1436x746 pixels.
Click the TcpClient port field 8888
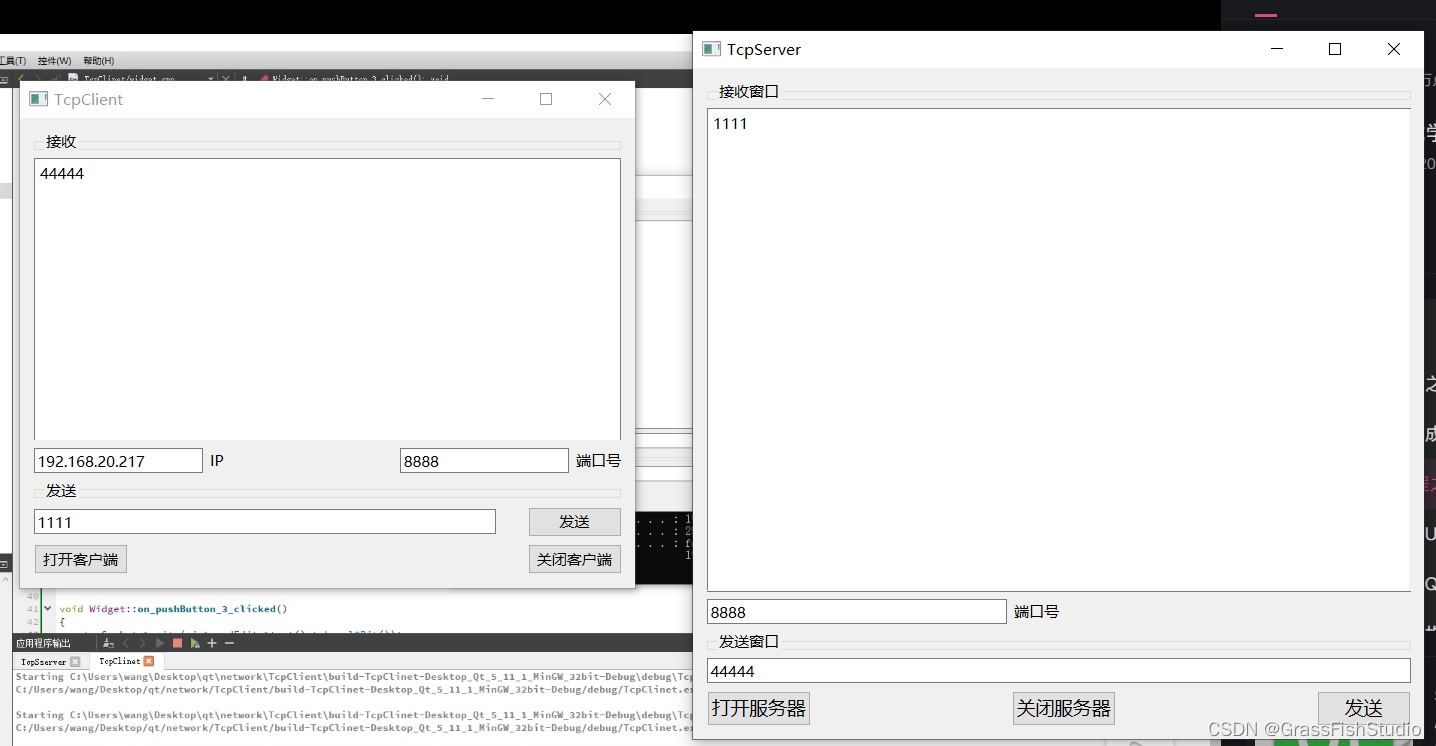[x=484, y=461]
